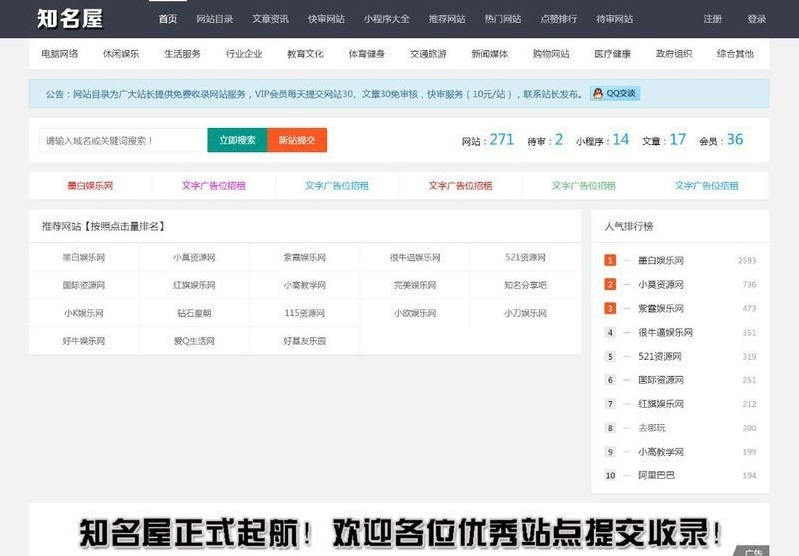
Task: Open the red 墨白娱乐网 ad link
Action: (x=90, y=186)
